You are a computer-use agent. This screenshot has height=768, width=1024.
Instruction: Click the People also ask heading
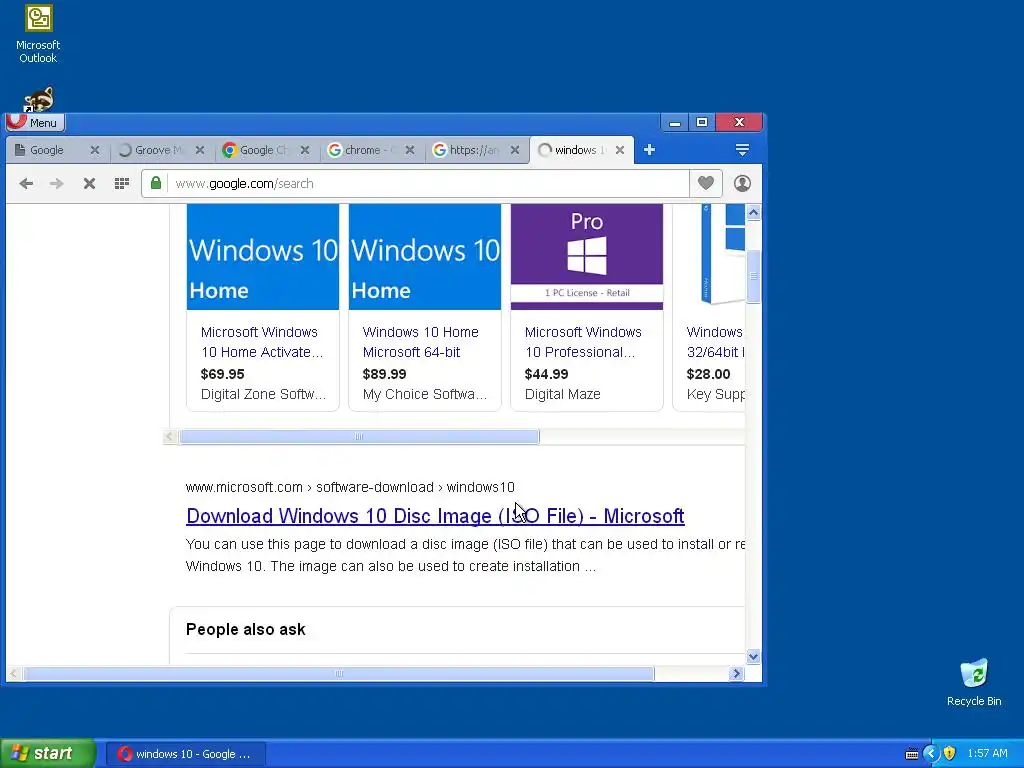[x=246, y=630]
